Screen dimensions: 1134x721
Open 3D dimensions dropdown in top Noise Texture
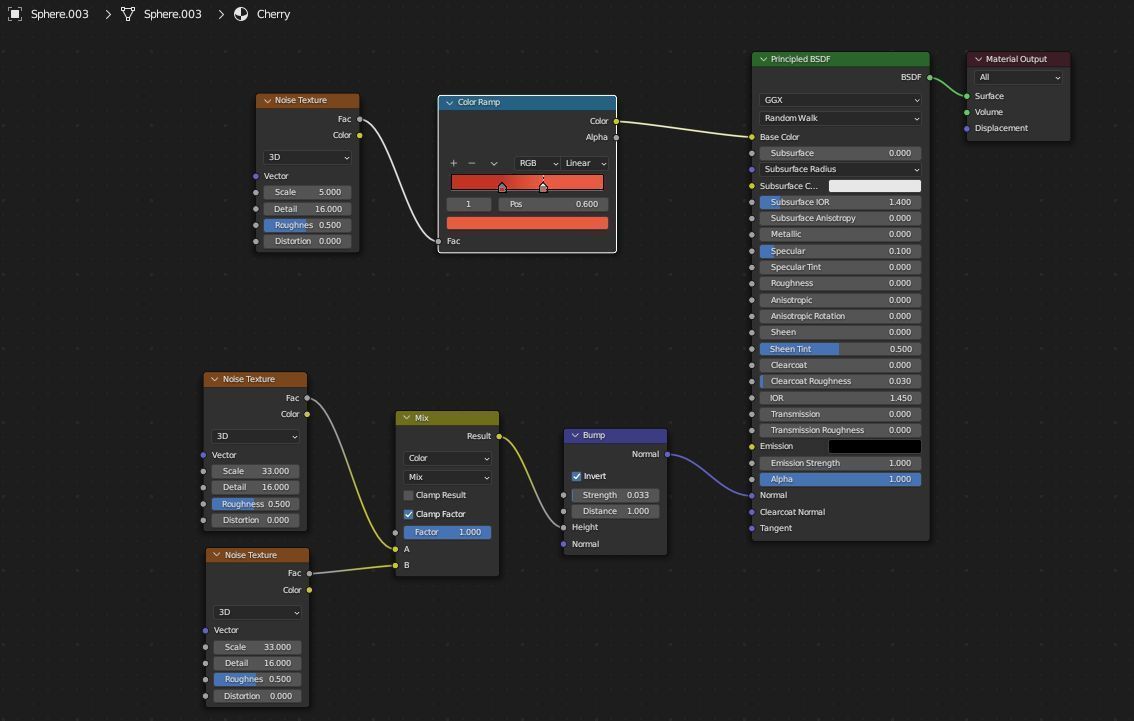coord(307,157)
